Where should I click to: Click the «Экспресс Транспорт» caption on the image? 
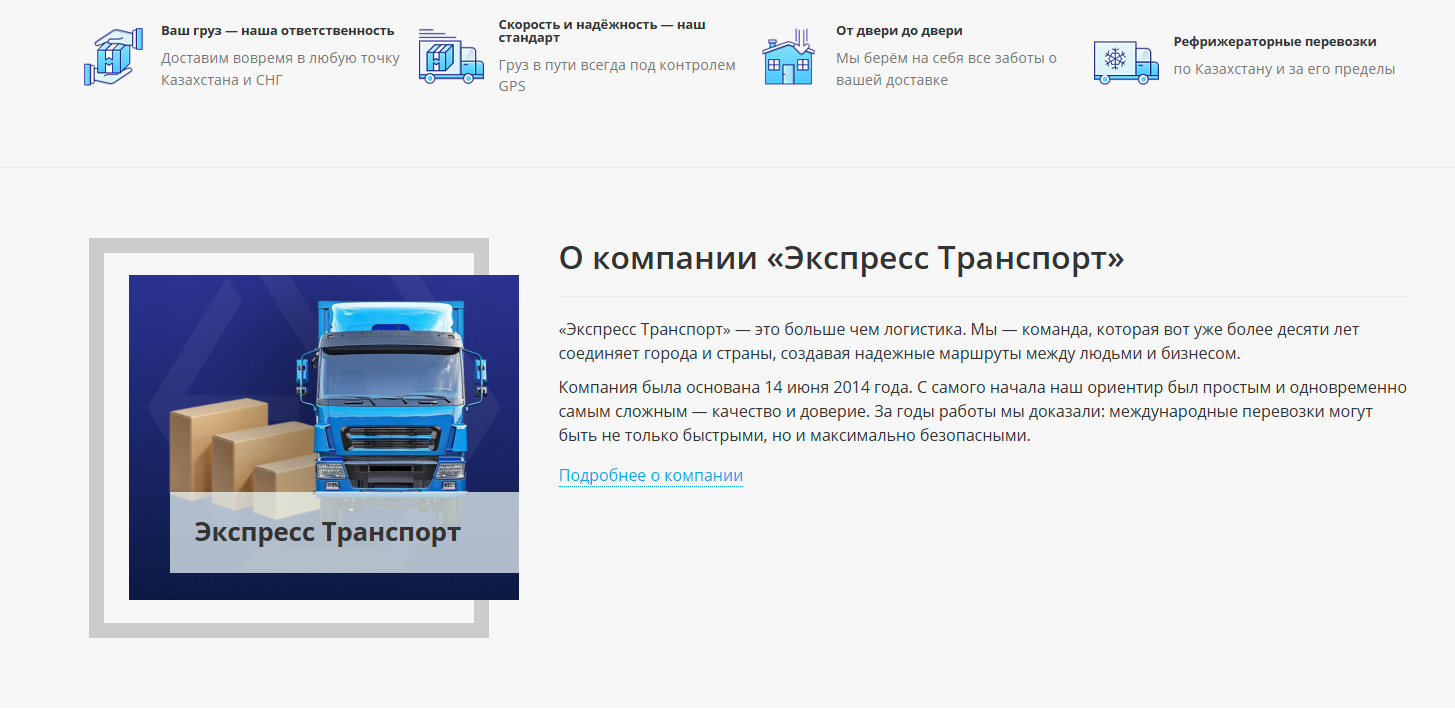[323, 531]
